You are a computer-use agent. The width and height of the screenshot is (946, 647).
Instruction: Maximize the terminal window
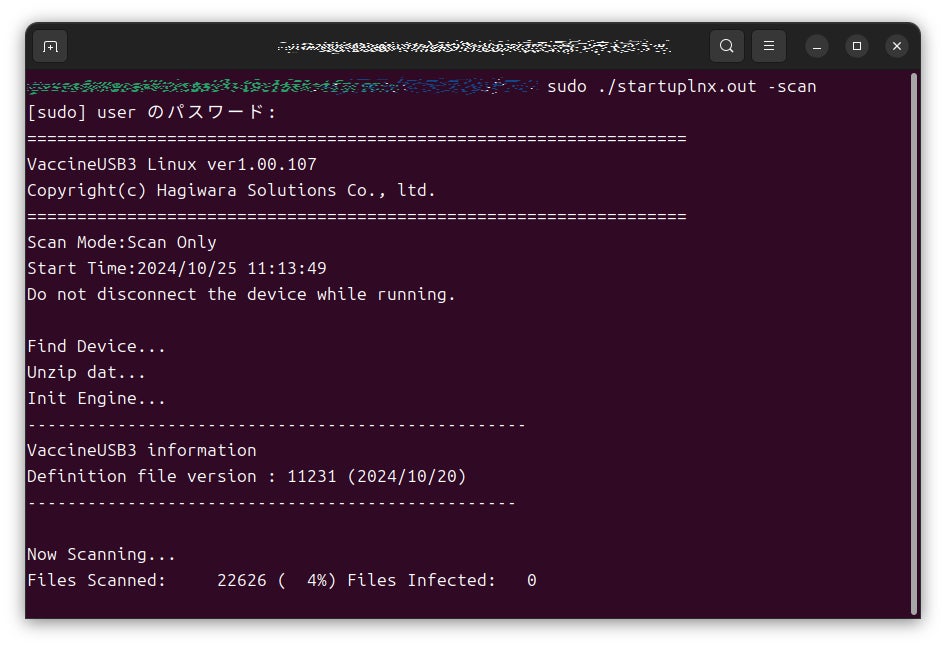pos(857,46)
